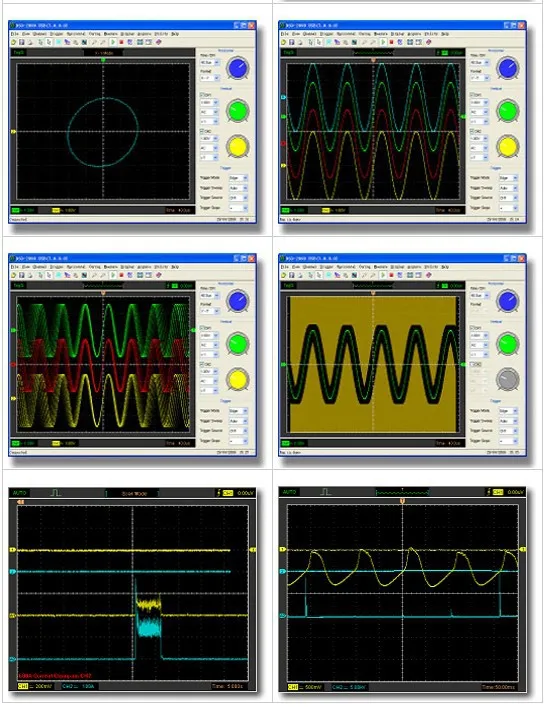This screenshot has width=546, height=707.
Task: Click the Save disk icon in the X-Y circle window
Action: 22,42
